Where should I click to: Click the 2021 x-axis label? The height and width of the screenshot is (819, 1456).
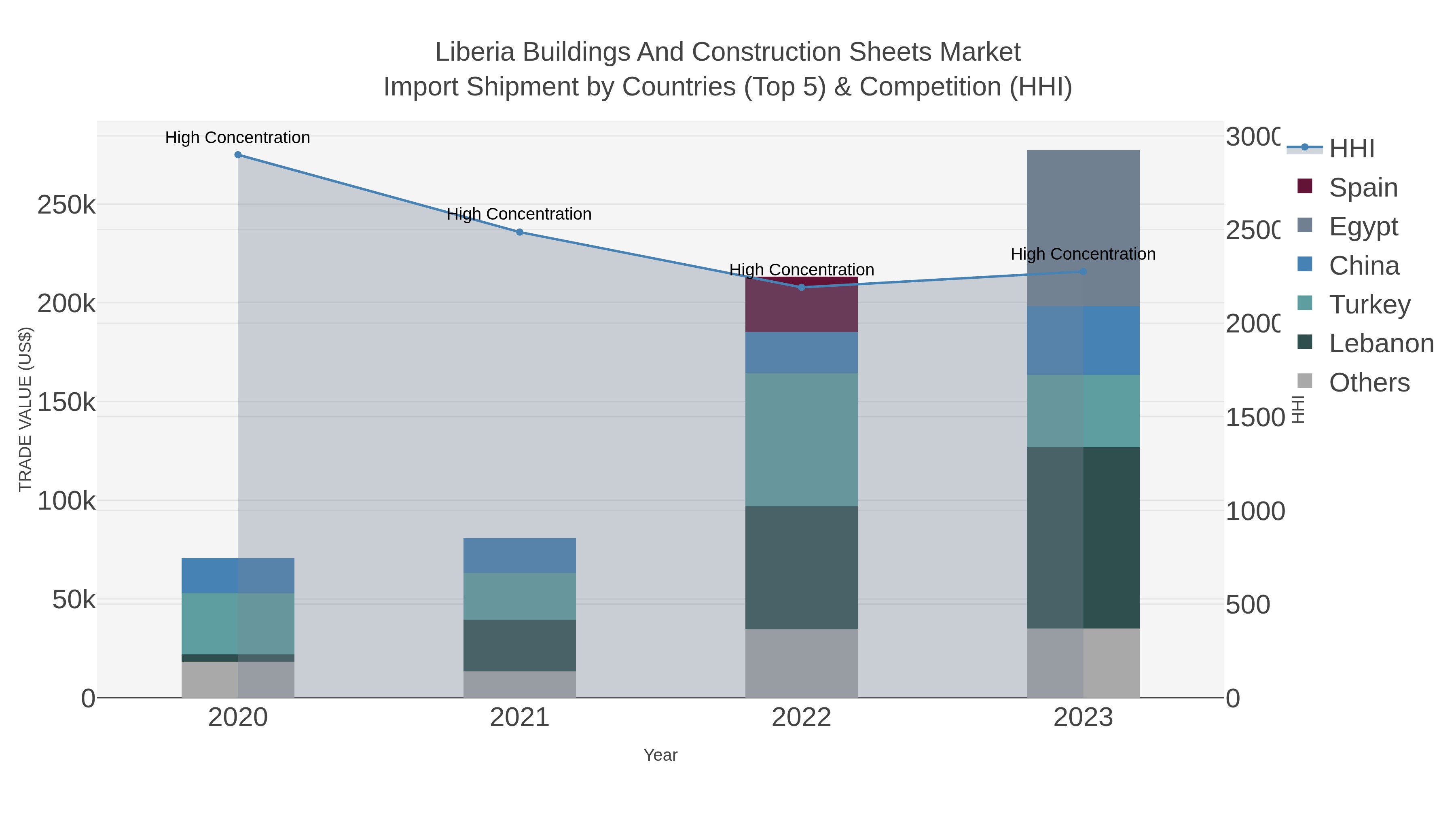[519, 718]
